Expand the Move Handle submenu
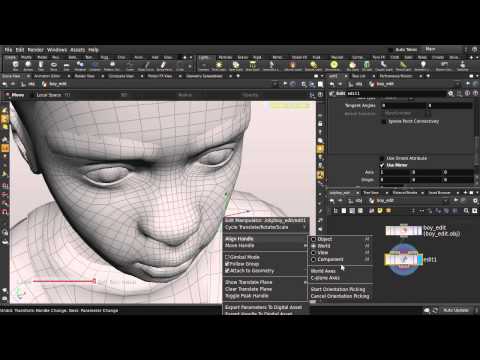Image resolution: width=480 pixels, height=360 pixels. 265,246
